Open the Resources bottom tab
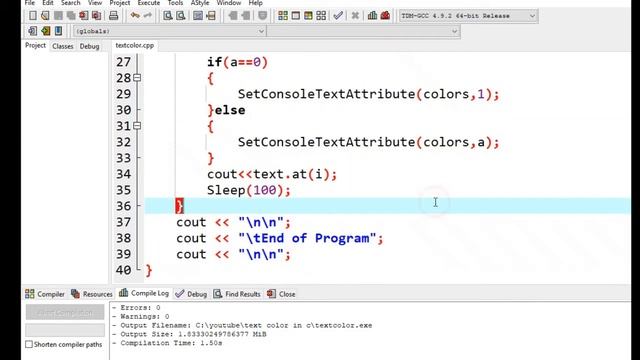 [91, 294]
